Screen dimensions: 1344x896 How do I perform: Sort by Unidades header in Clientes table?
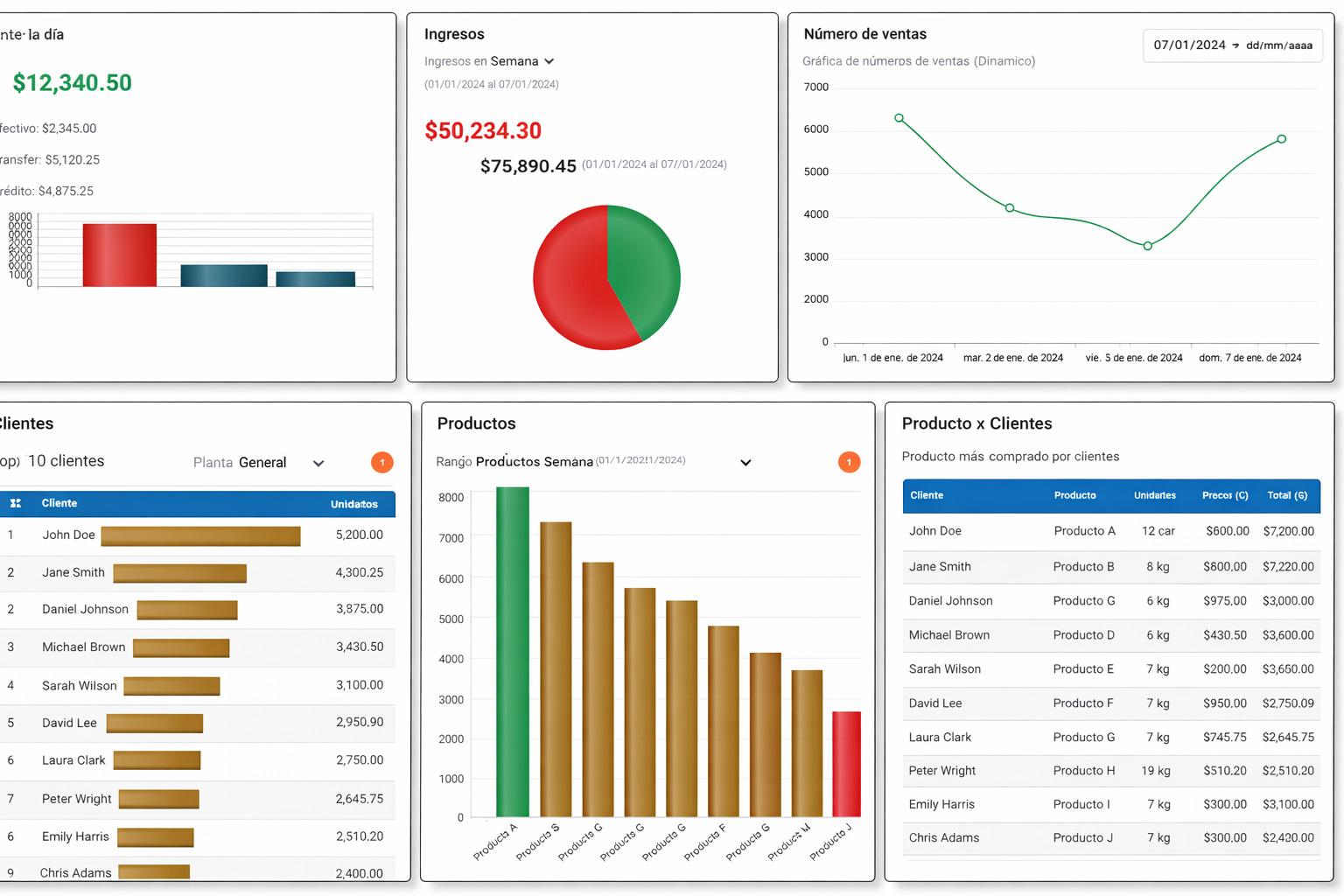click(353, 504)
